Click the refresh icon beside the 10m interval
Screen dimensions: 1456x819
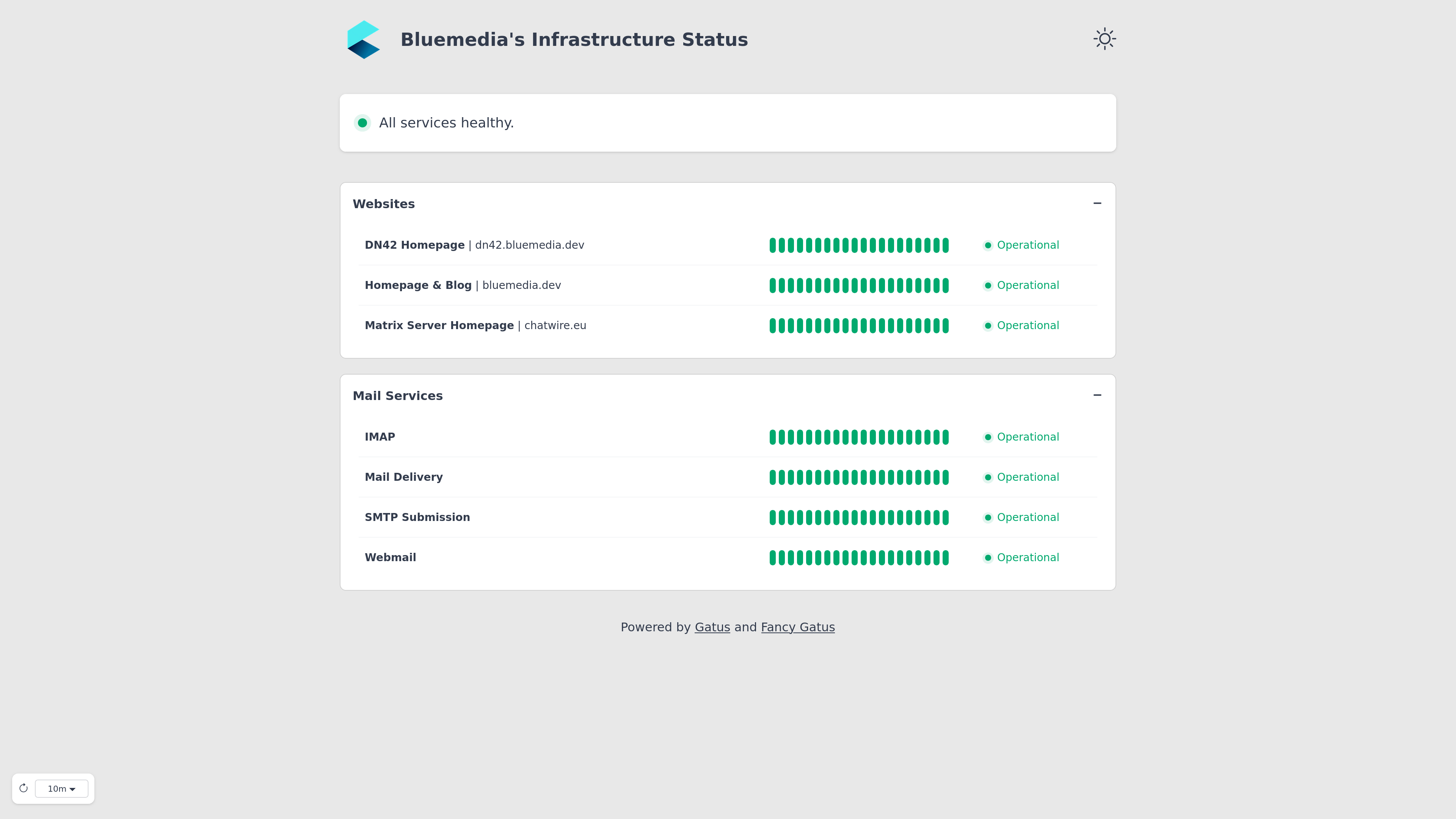tap(24, 788)
